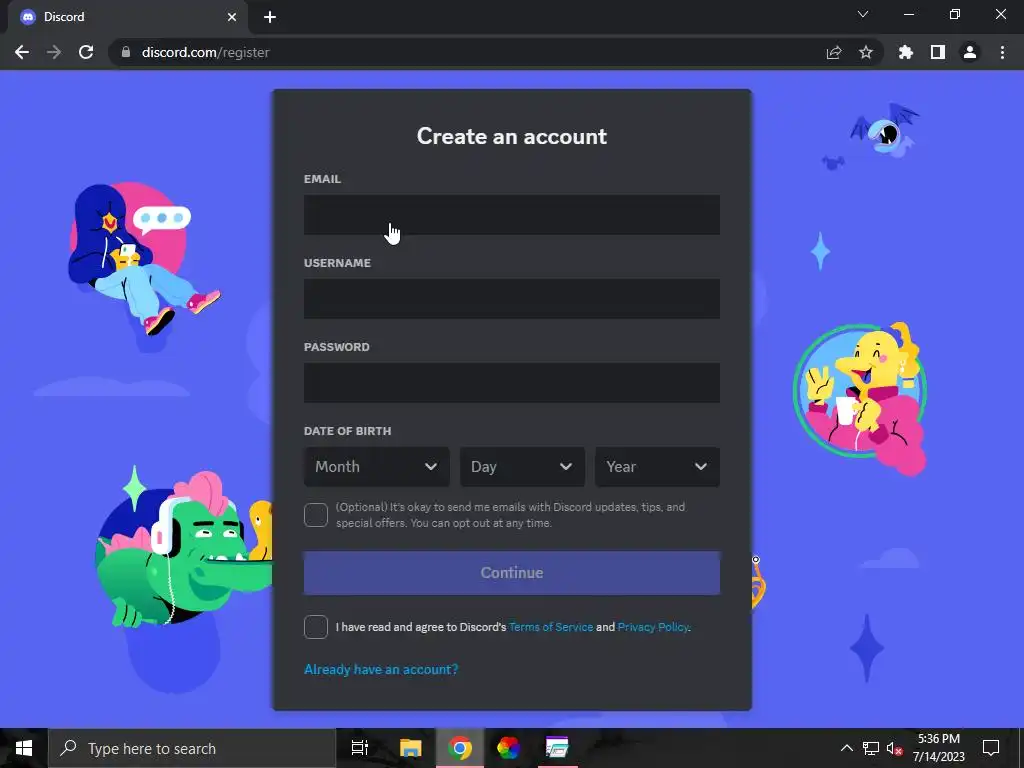
Task: Reload the Discord register page
Action: tap(86, 52)
